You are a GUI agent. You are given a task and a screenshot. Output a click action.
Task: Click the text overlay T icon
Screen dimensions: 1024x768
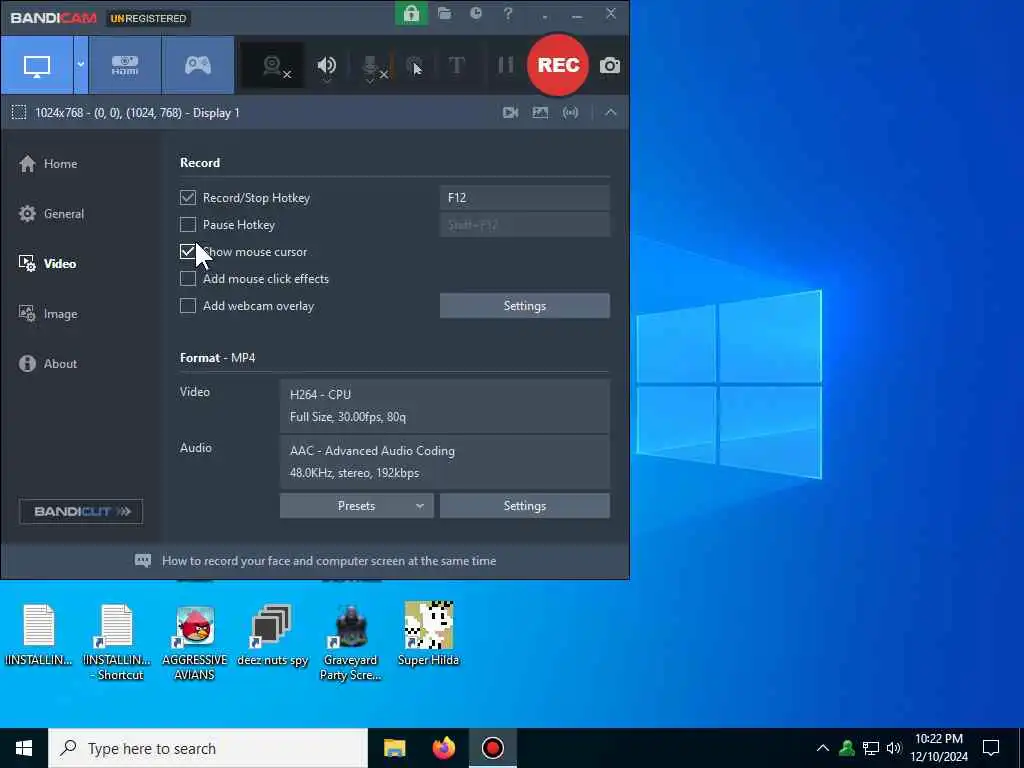point(456,65)
